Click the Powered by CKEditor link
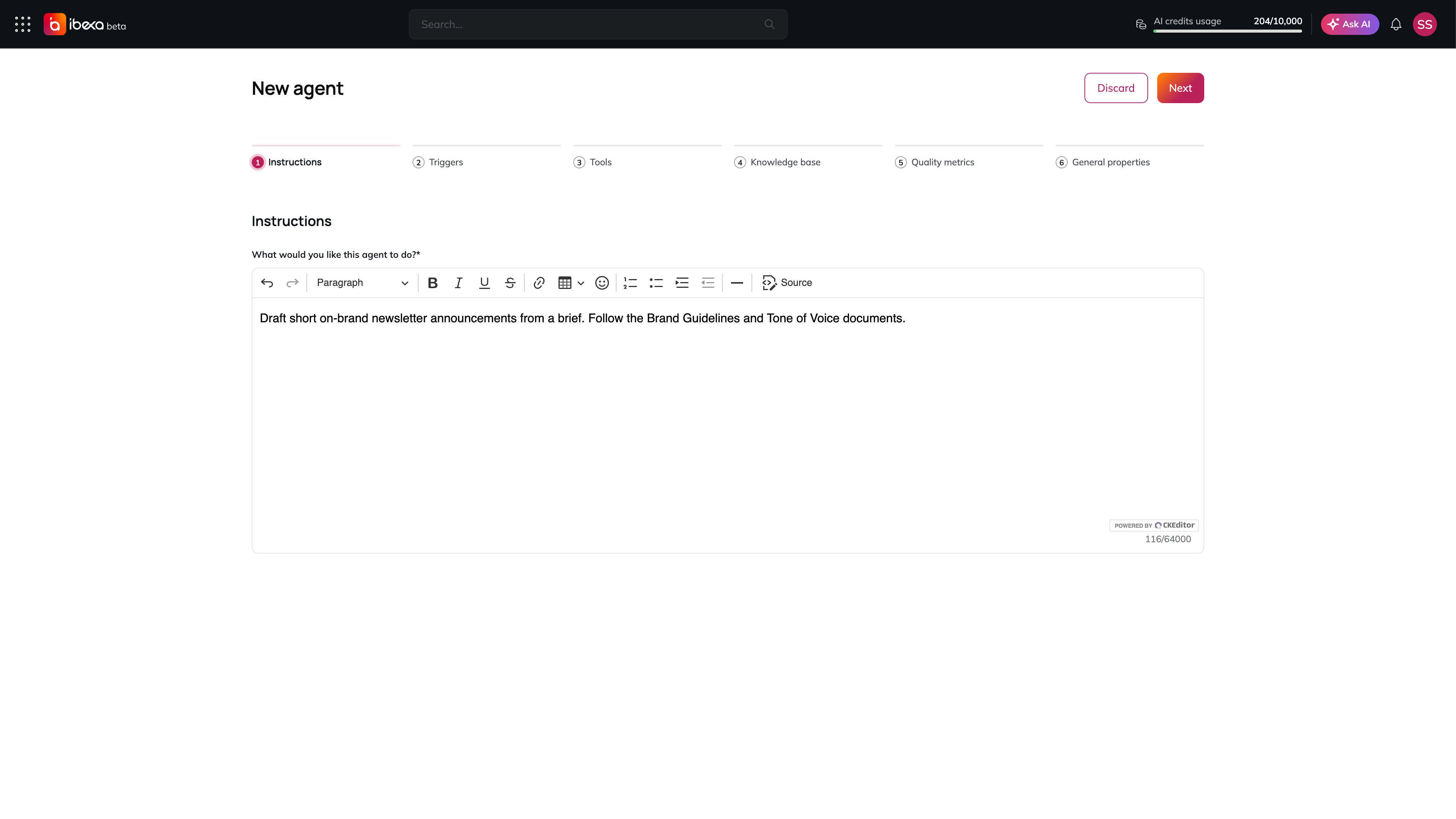This screenshot has width=1456, height=819. click(1154, 525)
